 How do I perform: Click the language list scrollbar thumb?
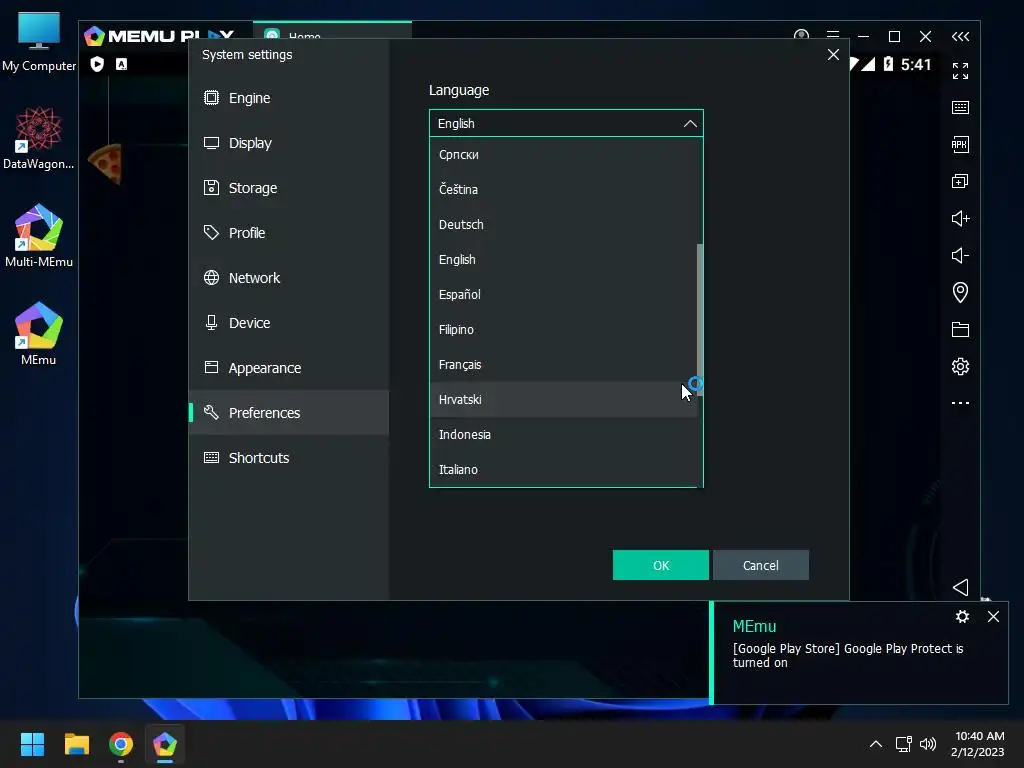700,319
